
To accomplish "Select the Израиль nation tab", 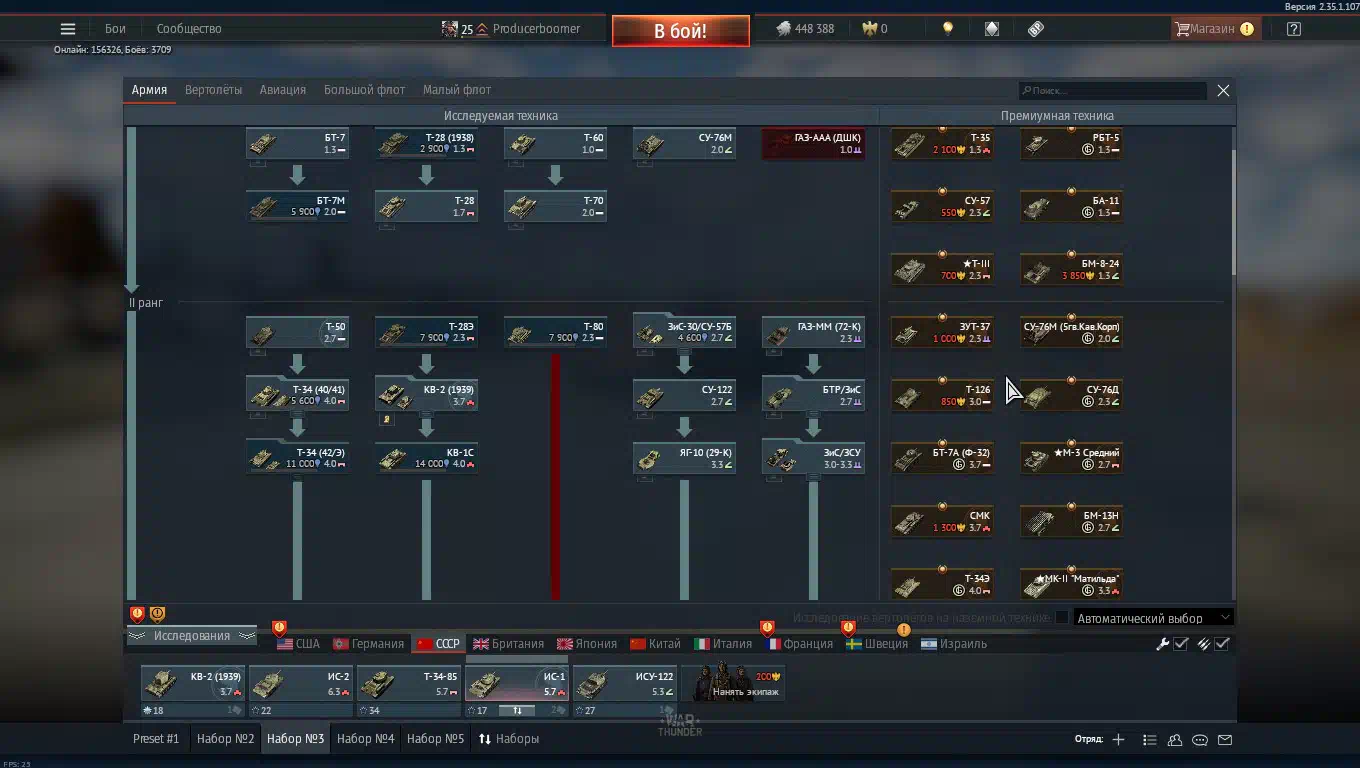I will click(954, 644).
